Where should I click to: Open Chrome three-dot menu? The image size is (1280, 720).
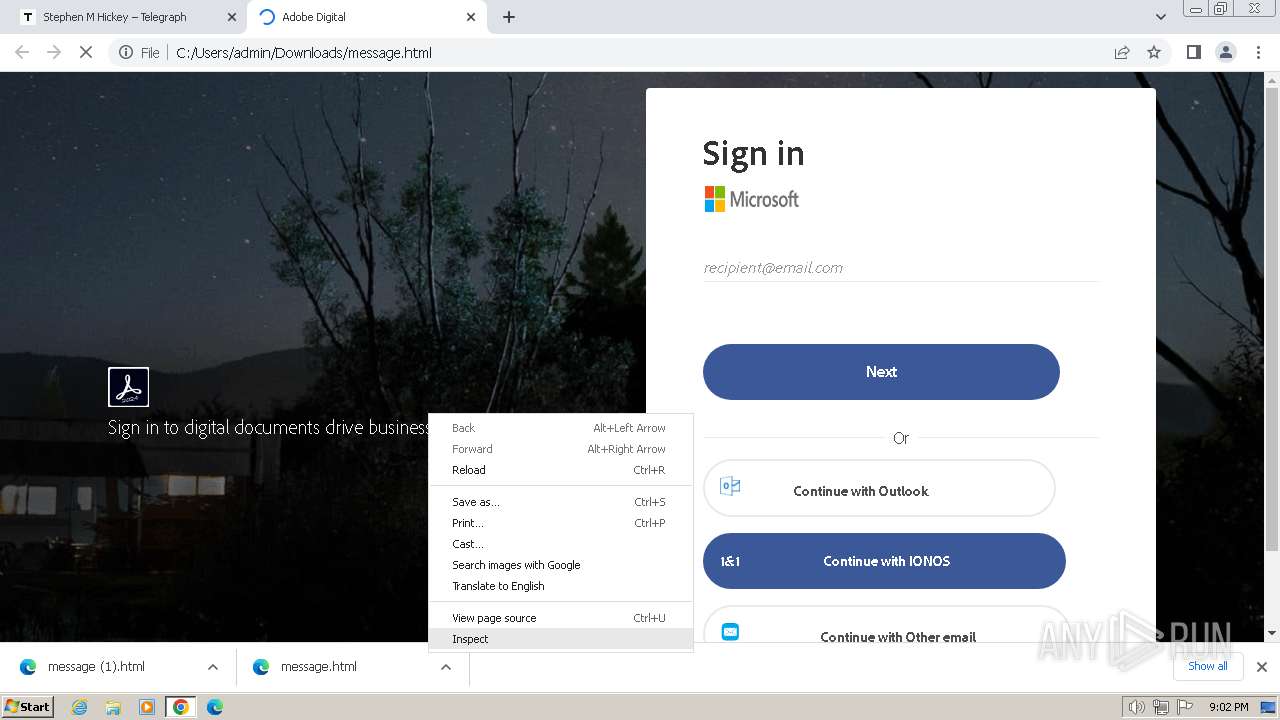1258,52
